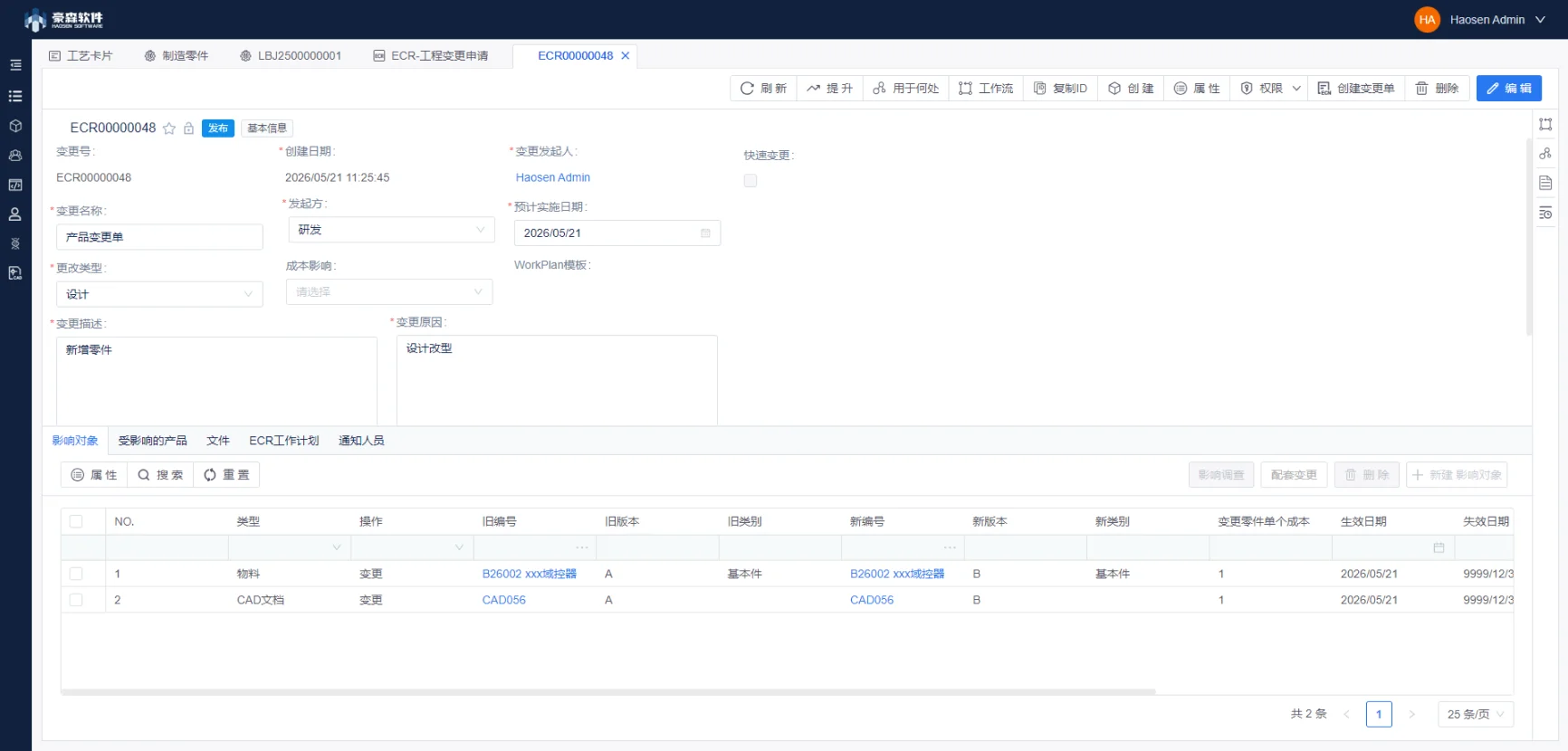
Task: Expand the 权限 permissions dropdown
Action: click(1269, 88)
